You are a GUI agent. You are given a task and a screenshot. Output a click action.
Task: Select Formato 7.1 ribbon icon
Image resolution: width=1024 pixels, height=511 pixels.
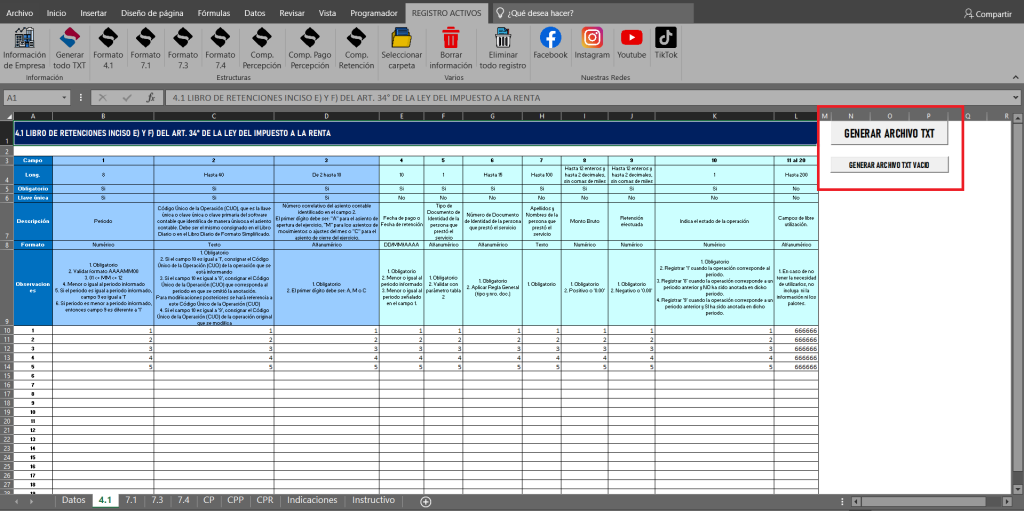click(x=146, y=48)
